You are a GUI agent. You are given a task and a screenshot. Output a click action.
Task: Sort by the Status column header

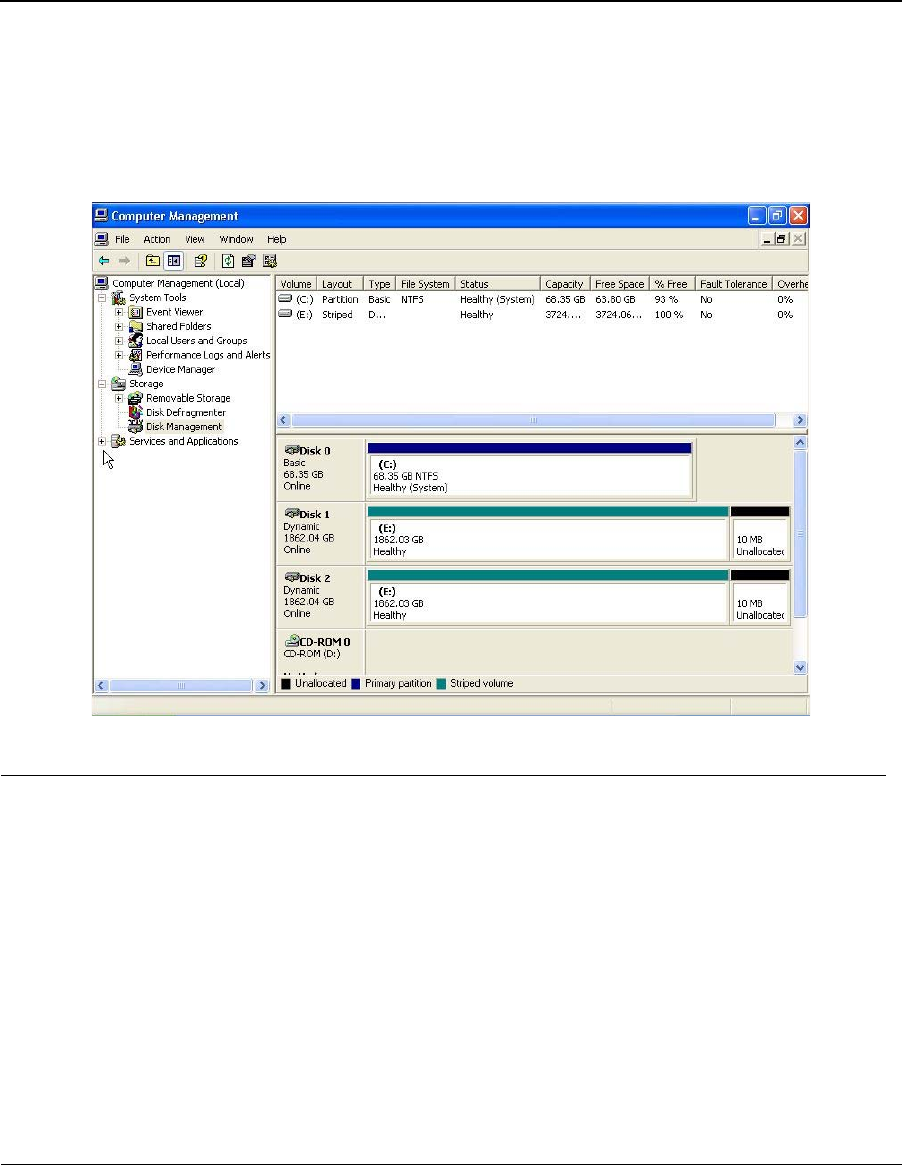(497, 284)
